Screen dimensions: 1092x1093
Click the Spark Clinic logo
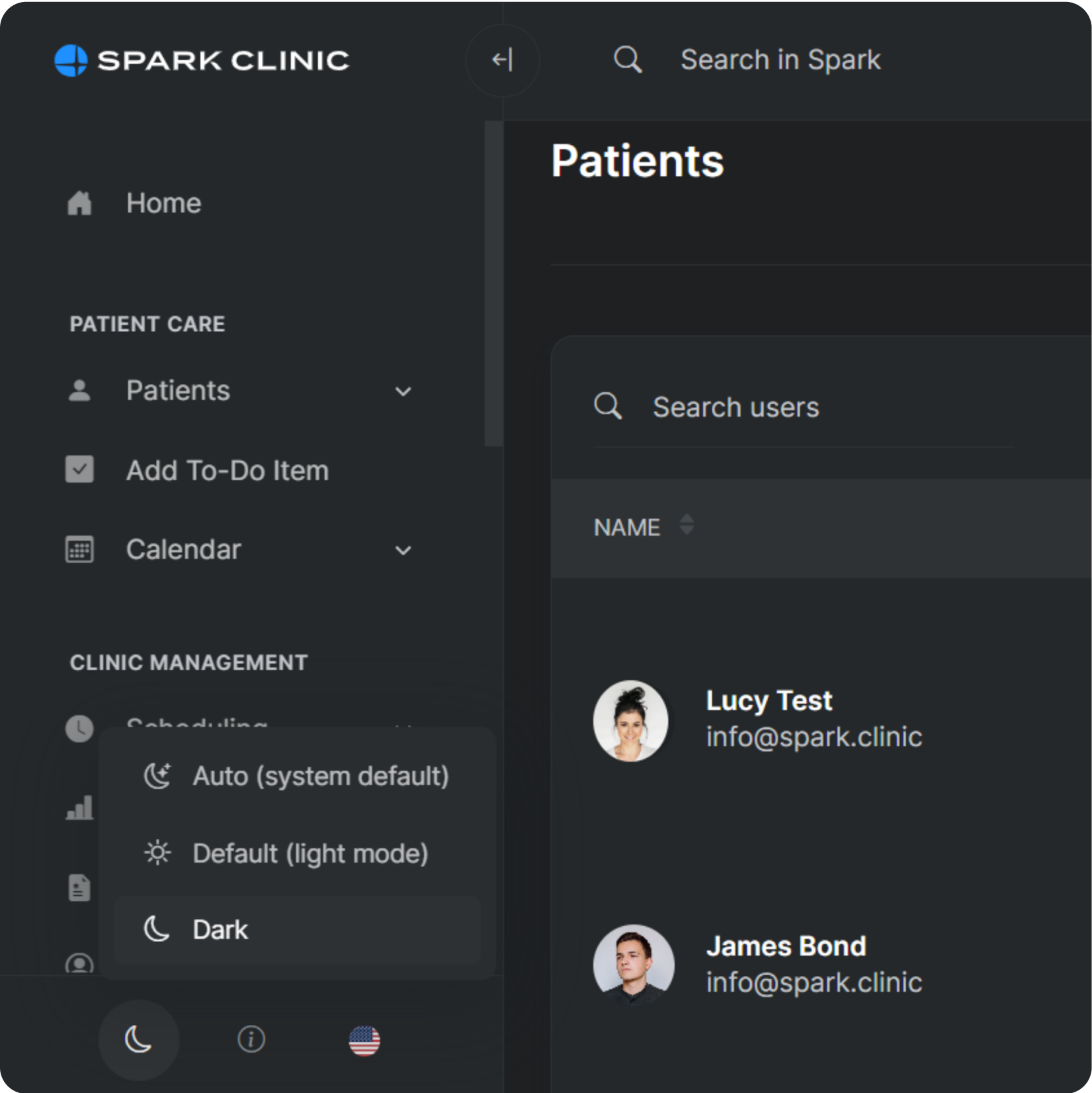click(x=202, y=61)
